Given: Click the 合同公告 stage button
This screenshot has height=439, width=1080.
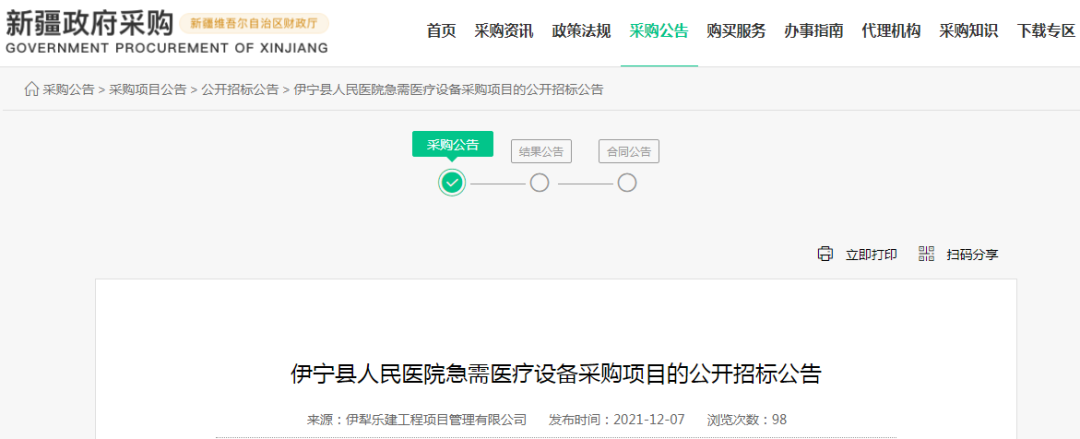Looking at the screenshot, I should coord(629,152).
